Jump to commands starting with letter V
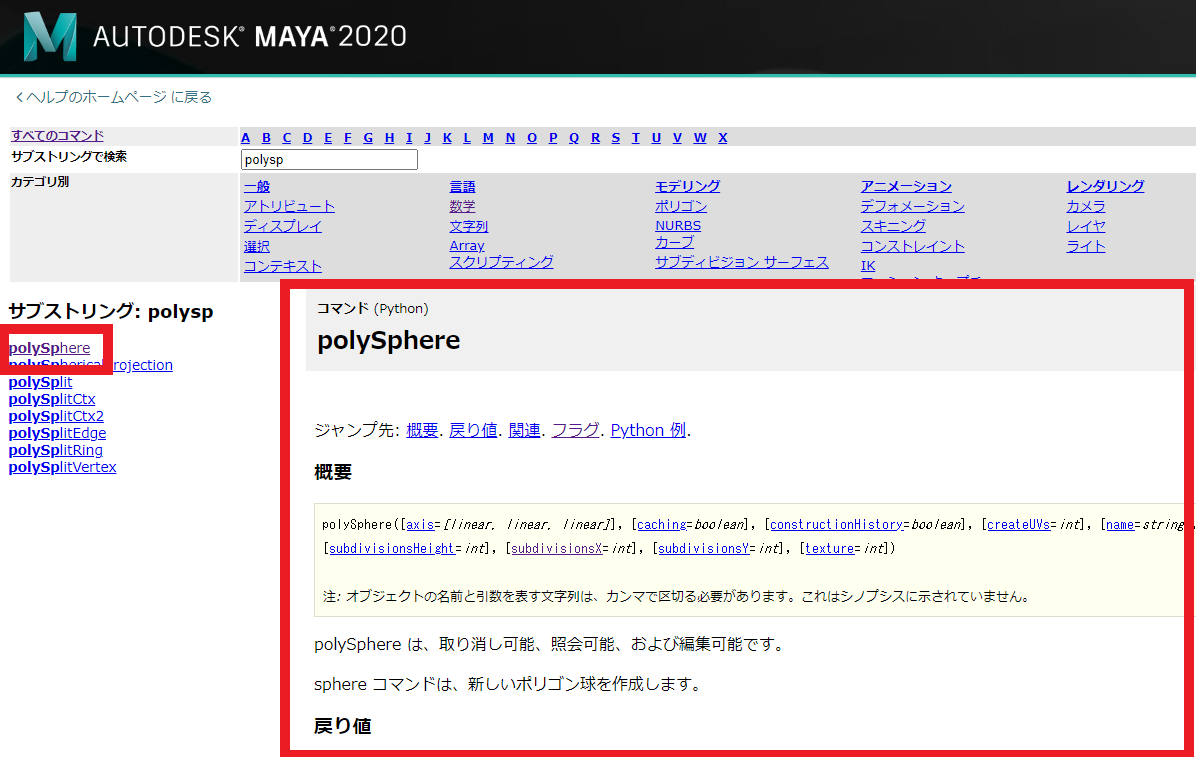 [677, 138]
